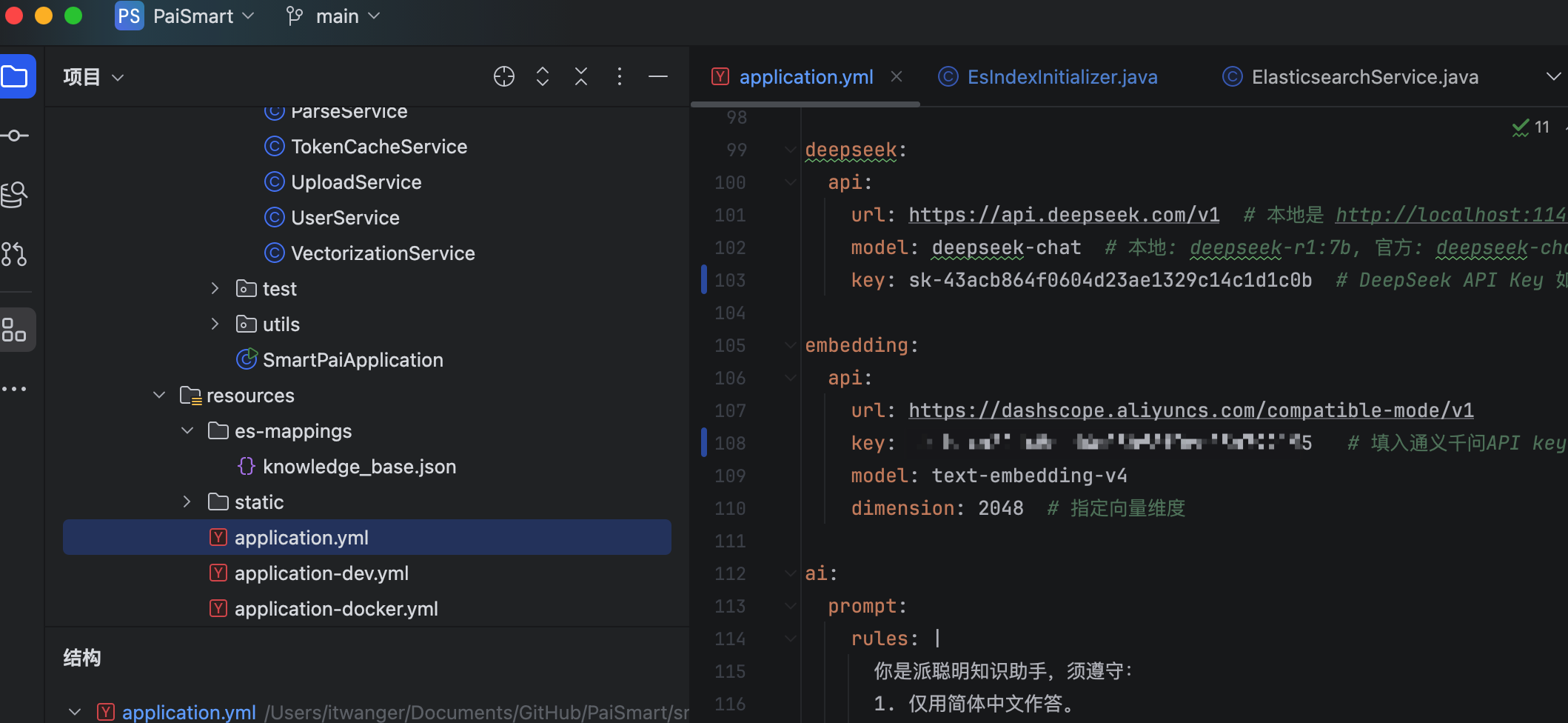
Task: Hide the project panel with minimize icon
Action: tap(658, 76)
